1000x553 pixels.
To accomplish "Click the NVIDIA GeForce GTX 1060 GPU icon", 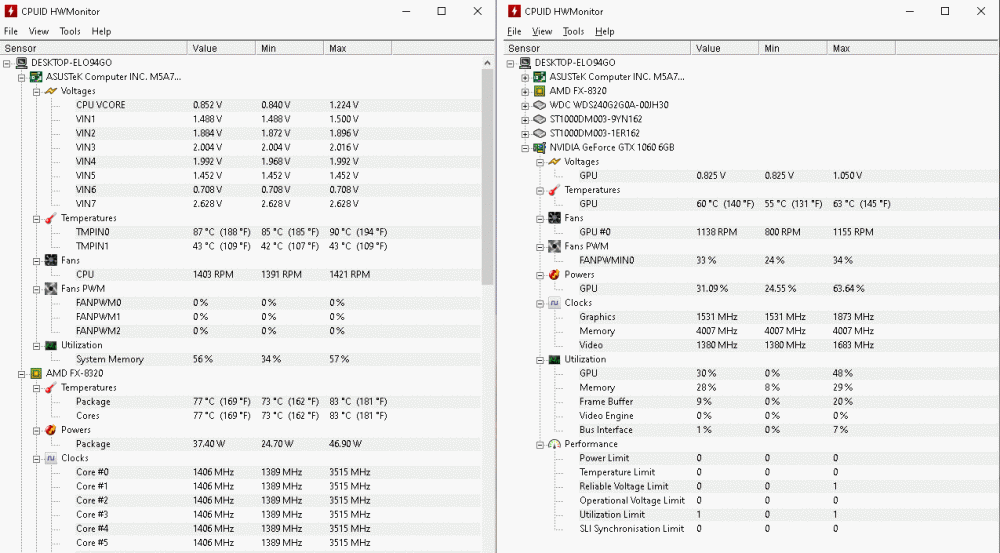I will click(539, 147).
